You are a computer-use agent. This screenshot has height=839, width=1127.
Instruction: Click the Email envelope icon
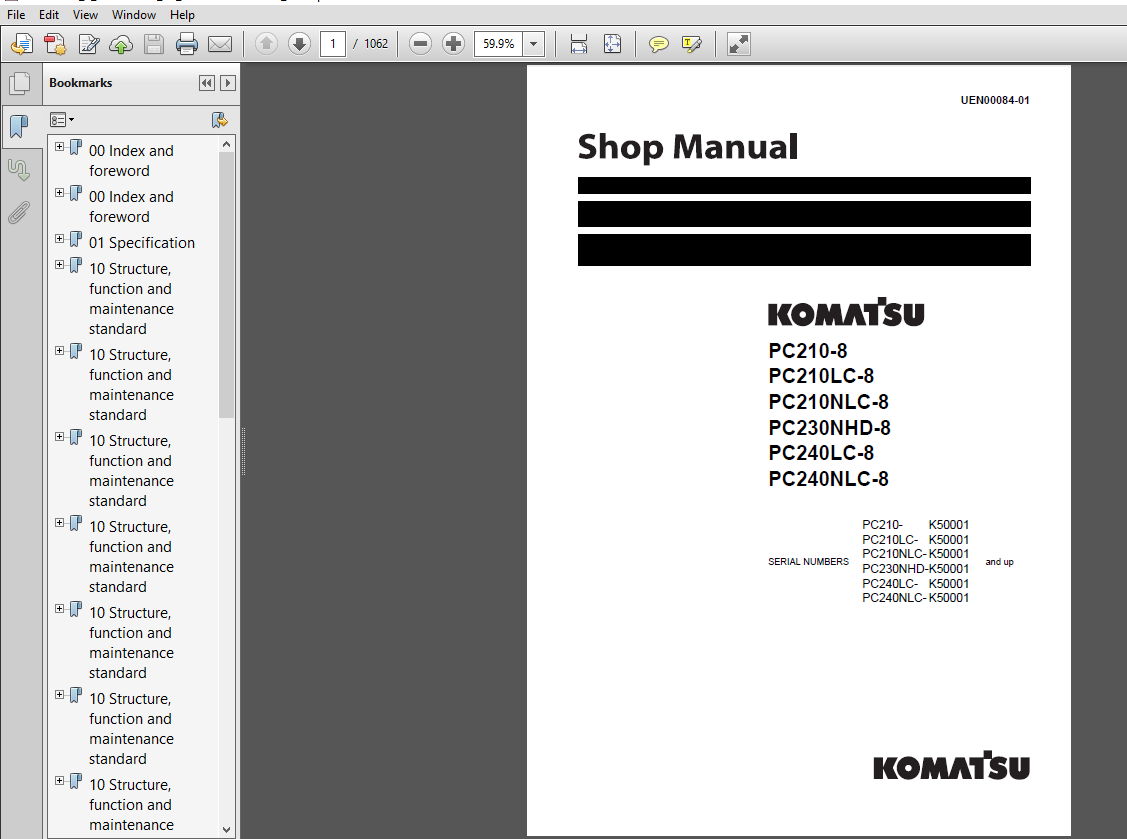point(220,44)
